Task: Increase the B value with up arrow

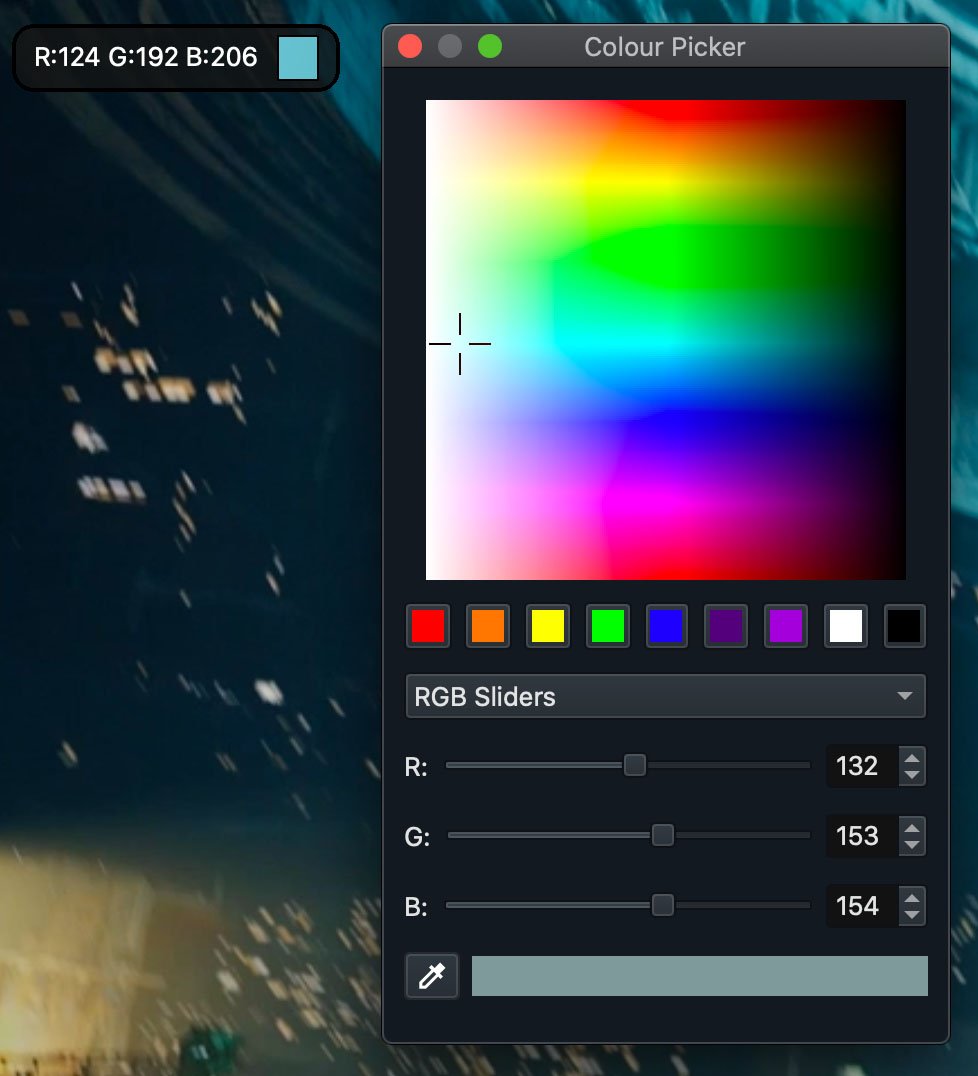Action: [911, 898]
